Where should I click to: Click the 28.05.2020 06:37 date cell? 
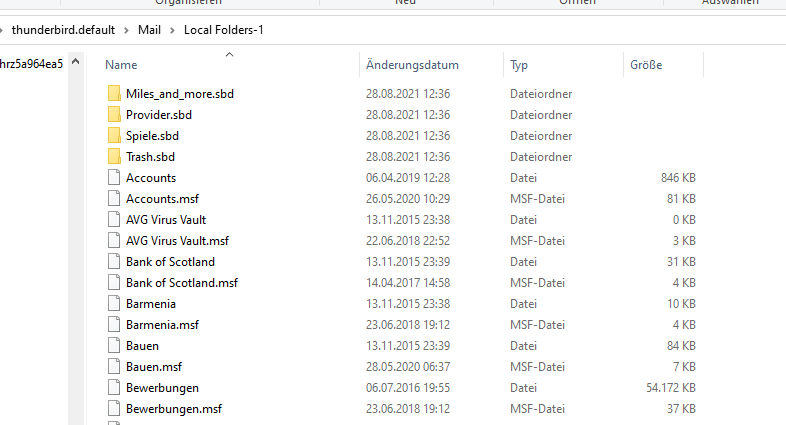point(408,367)
